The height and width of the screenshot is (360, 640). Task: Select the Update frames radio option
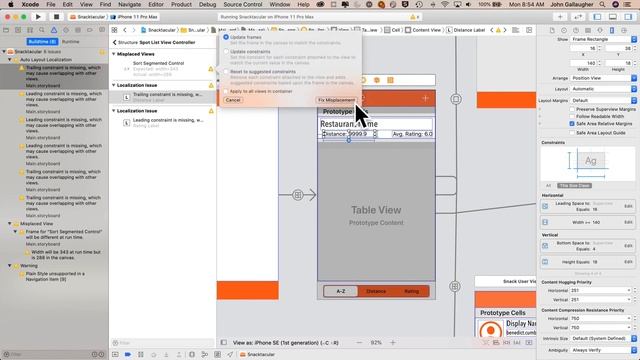pyautogui.click(x=226, y=37)
